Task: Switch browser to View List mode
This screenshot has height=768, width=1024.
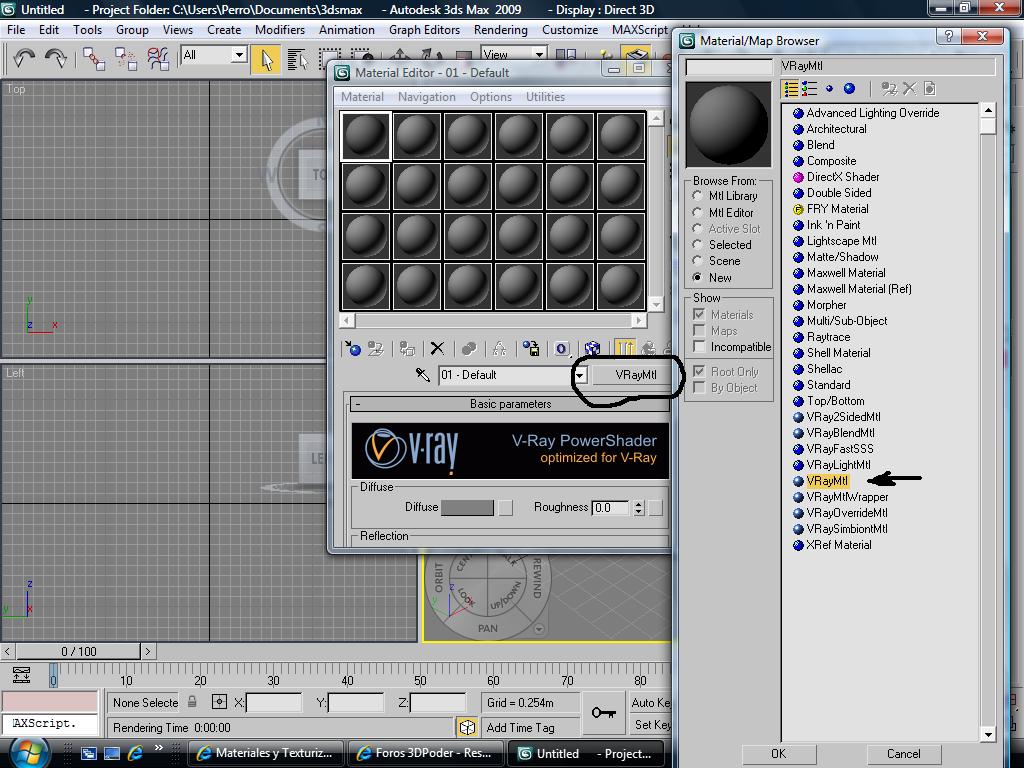Action: [x=791, y=89]
